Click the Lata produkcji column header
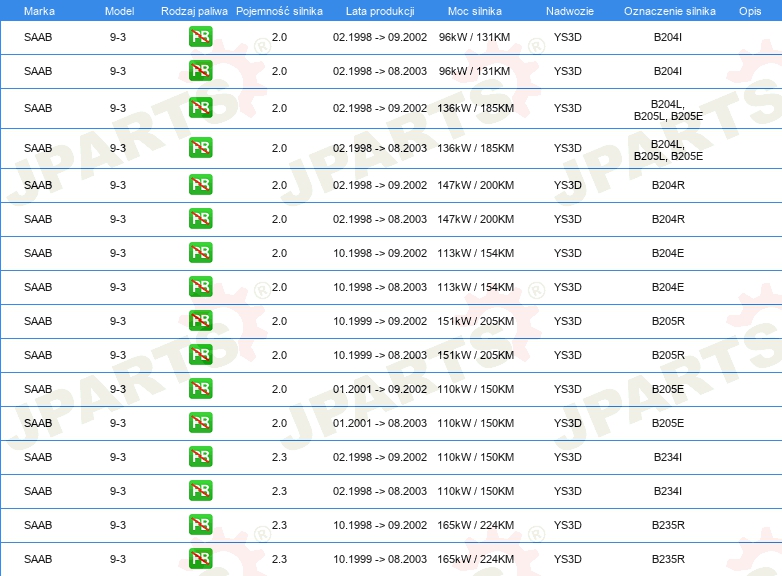This screenshot has height=576, width=782. pyautogui.click(x=380, y=11)
